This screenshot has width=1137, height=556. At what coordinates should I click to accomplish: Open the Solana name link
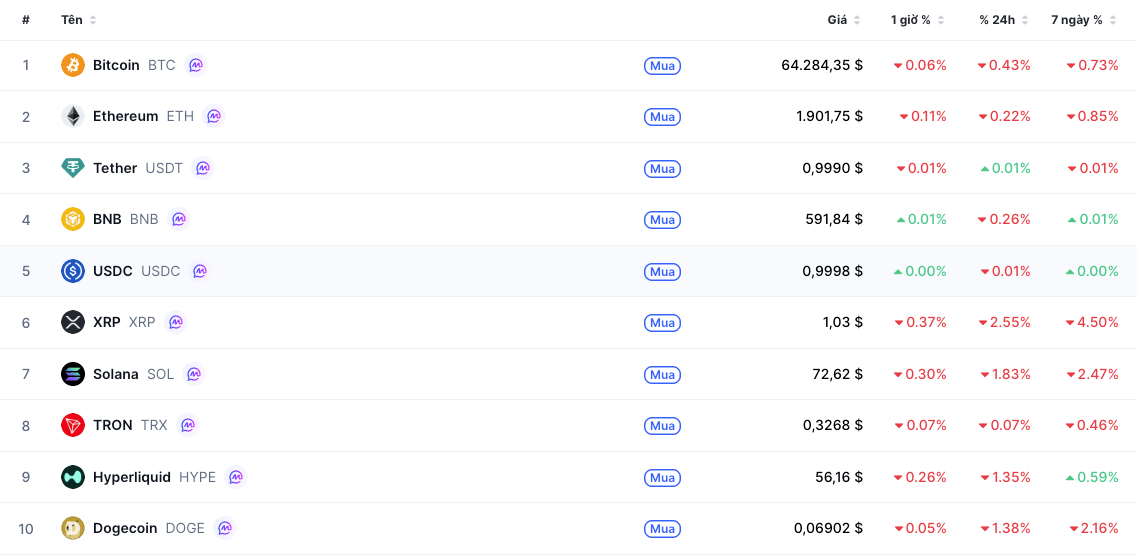click(115, 374)
